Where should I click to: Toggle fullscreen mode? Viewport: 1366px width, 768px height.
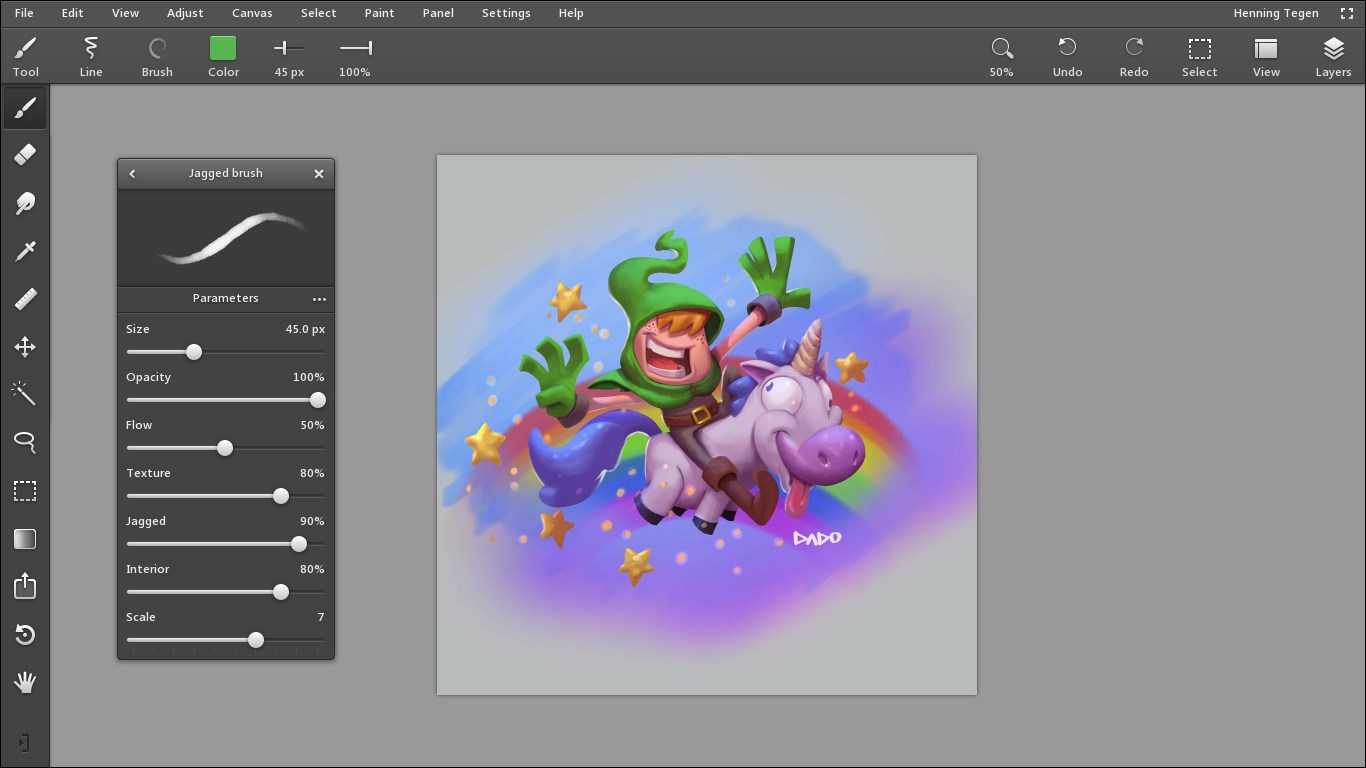tap(1347, 13)
